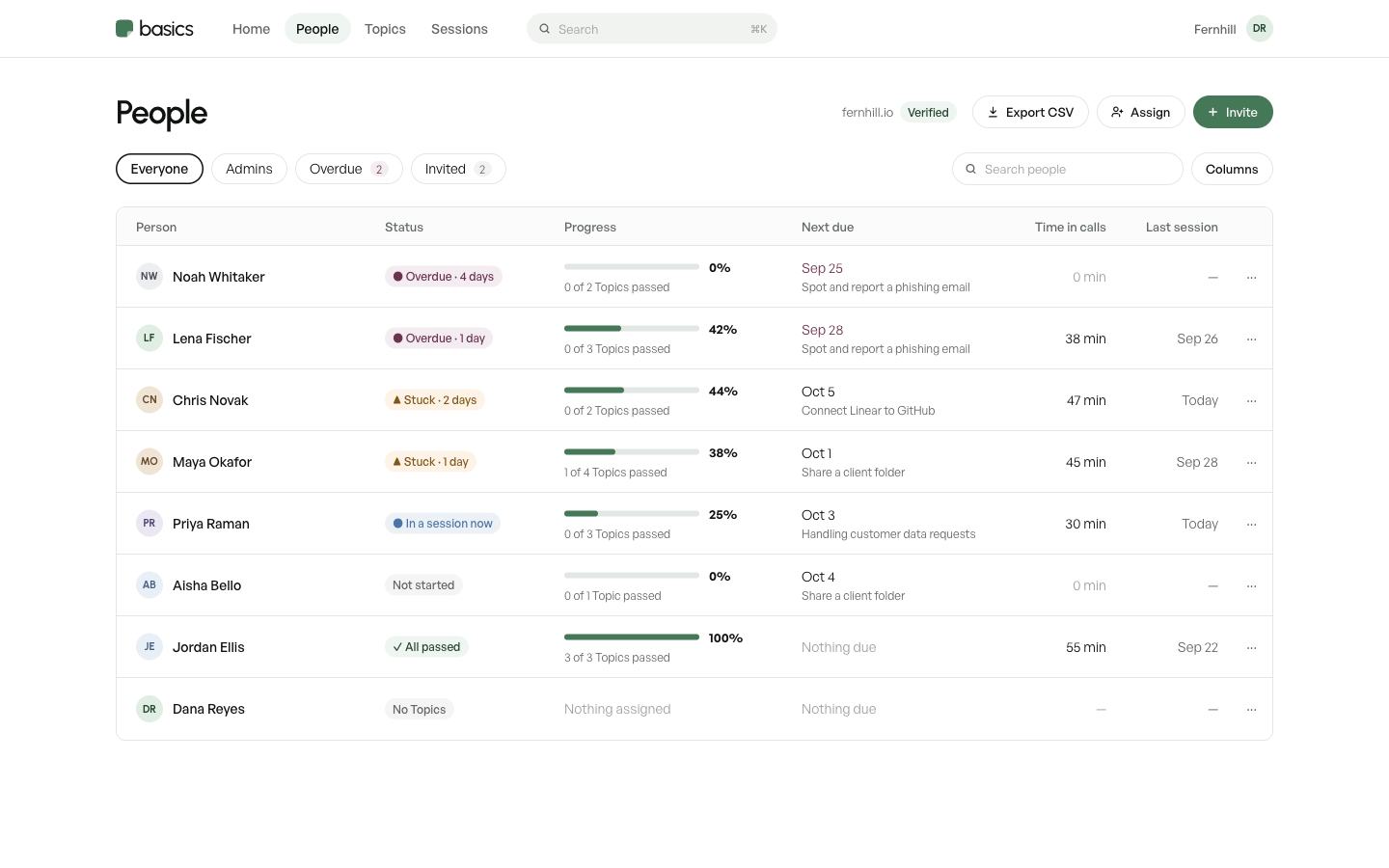1389x868 pixels.
Task: Click the Verified domain badge
Action: (928, 113)
